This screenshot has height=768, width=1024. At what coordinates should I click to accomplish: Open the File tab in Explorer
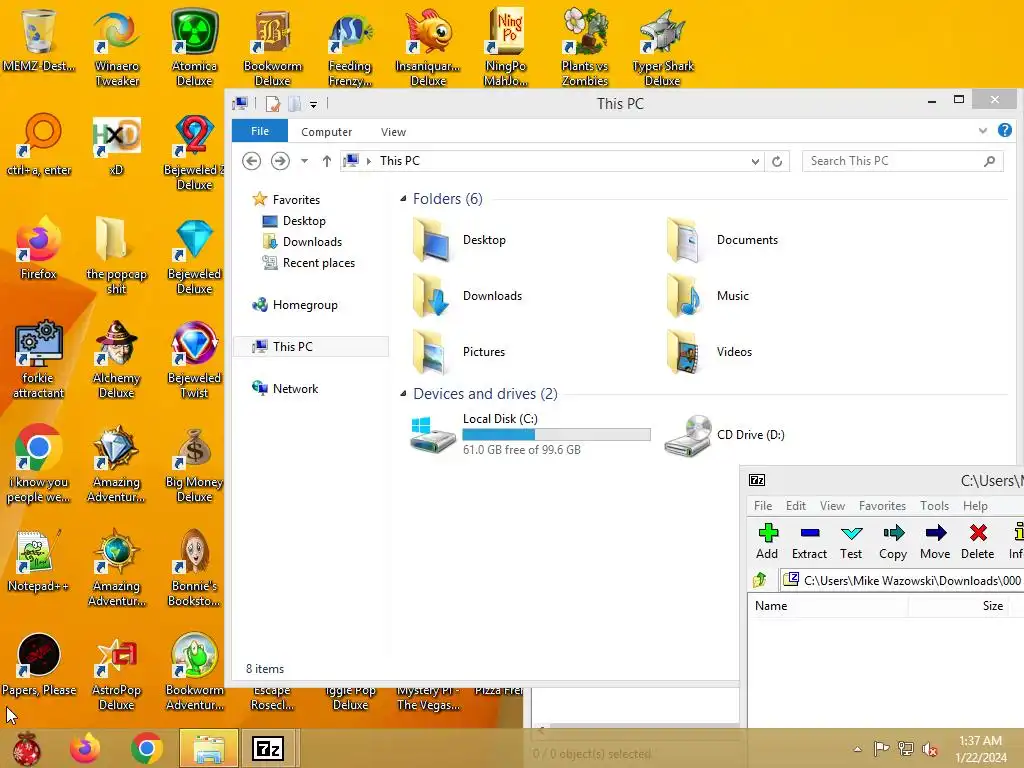[260, 131]
